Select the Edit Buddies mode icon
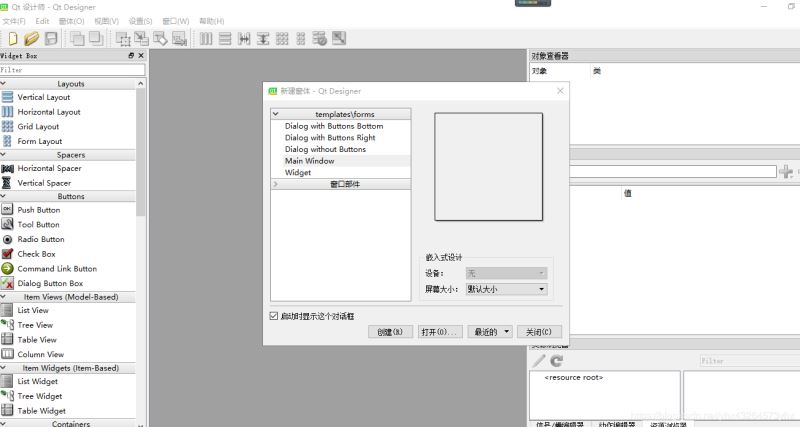Viewport: 800px width, 427px height. pyautogui.click(x=160, y=38)
